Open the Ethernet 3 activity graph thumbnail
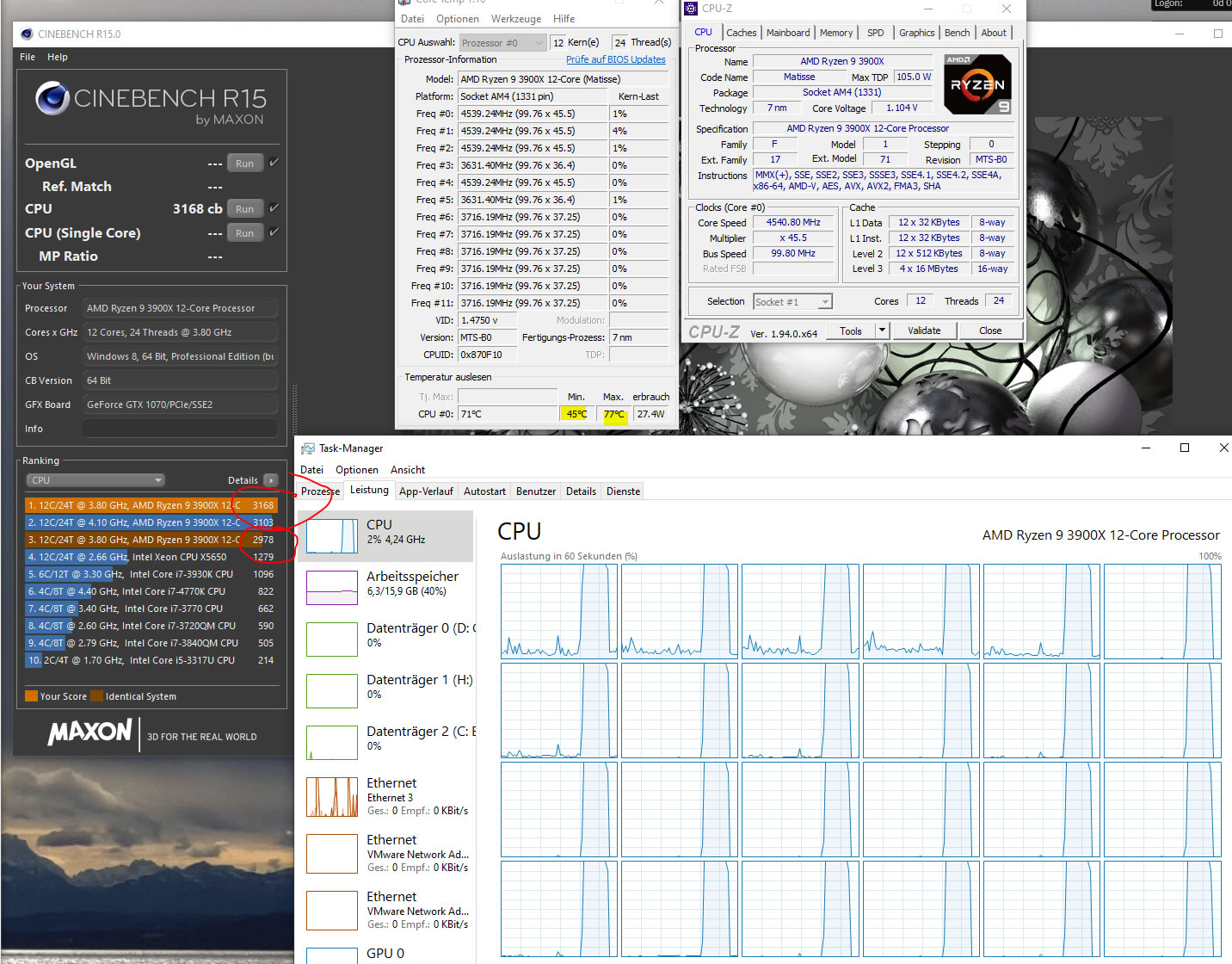 pos(331,797)
